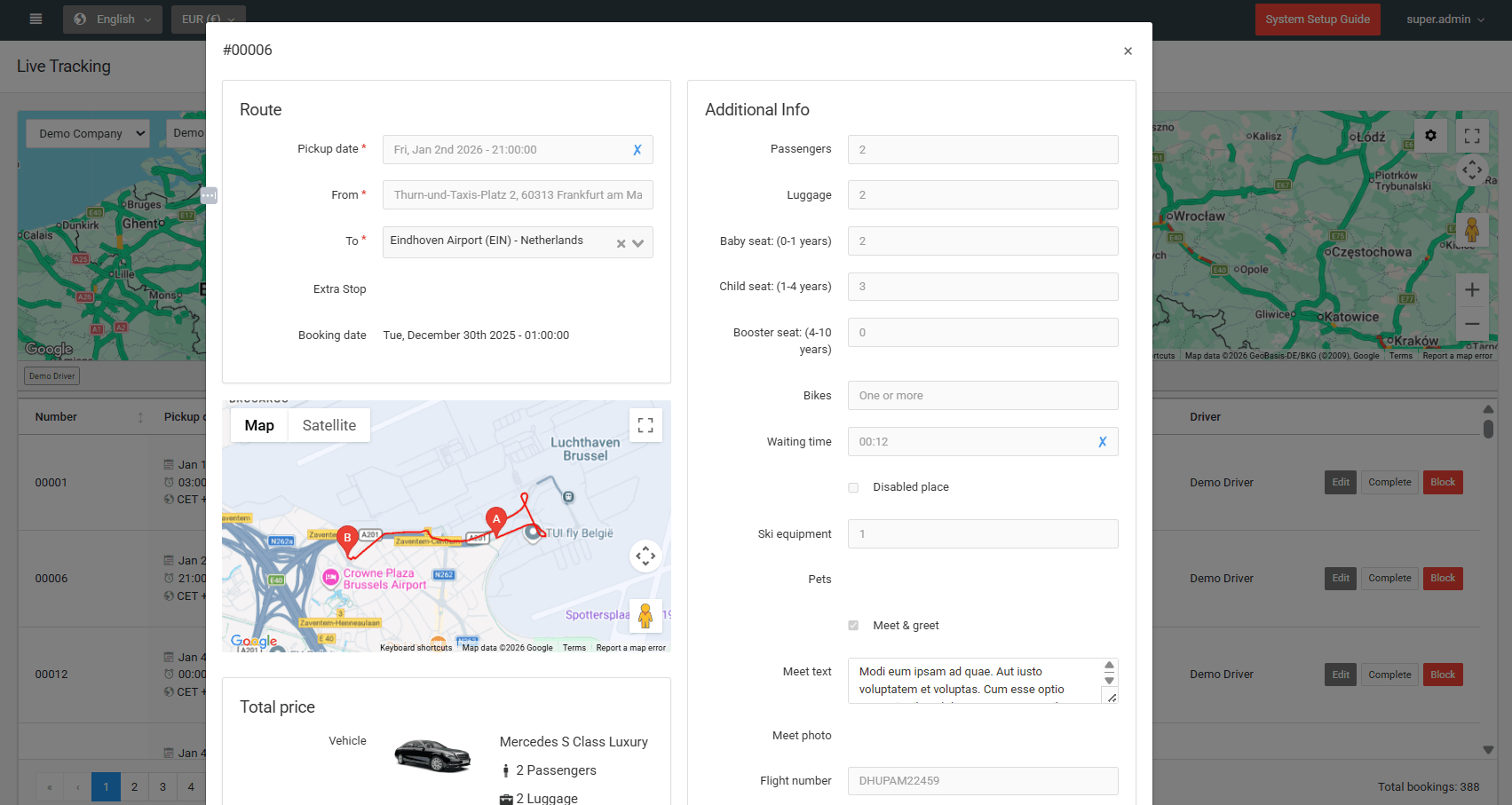Open the Demo Company selector
The width and height of the screenshot is (1512, 805).
pyautogui.click(x=88, y=133)
